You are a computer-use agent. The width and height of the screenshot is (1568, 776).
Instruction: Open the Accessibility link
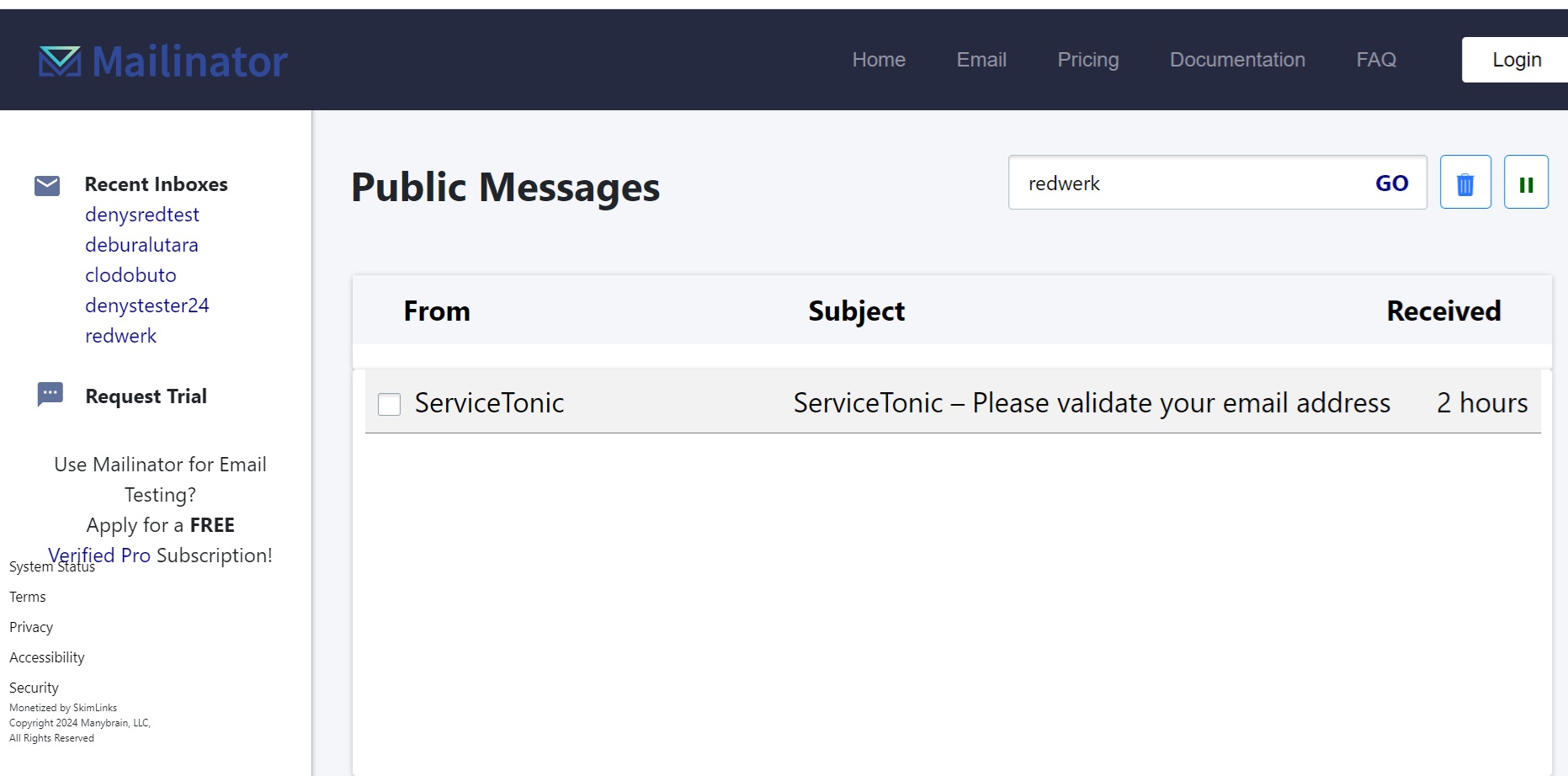click(x=47, y=657)
